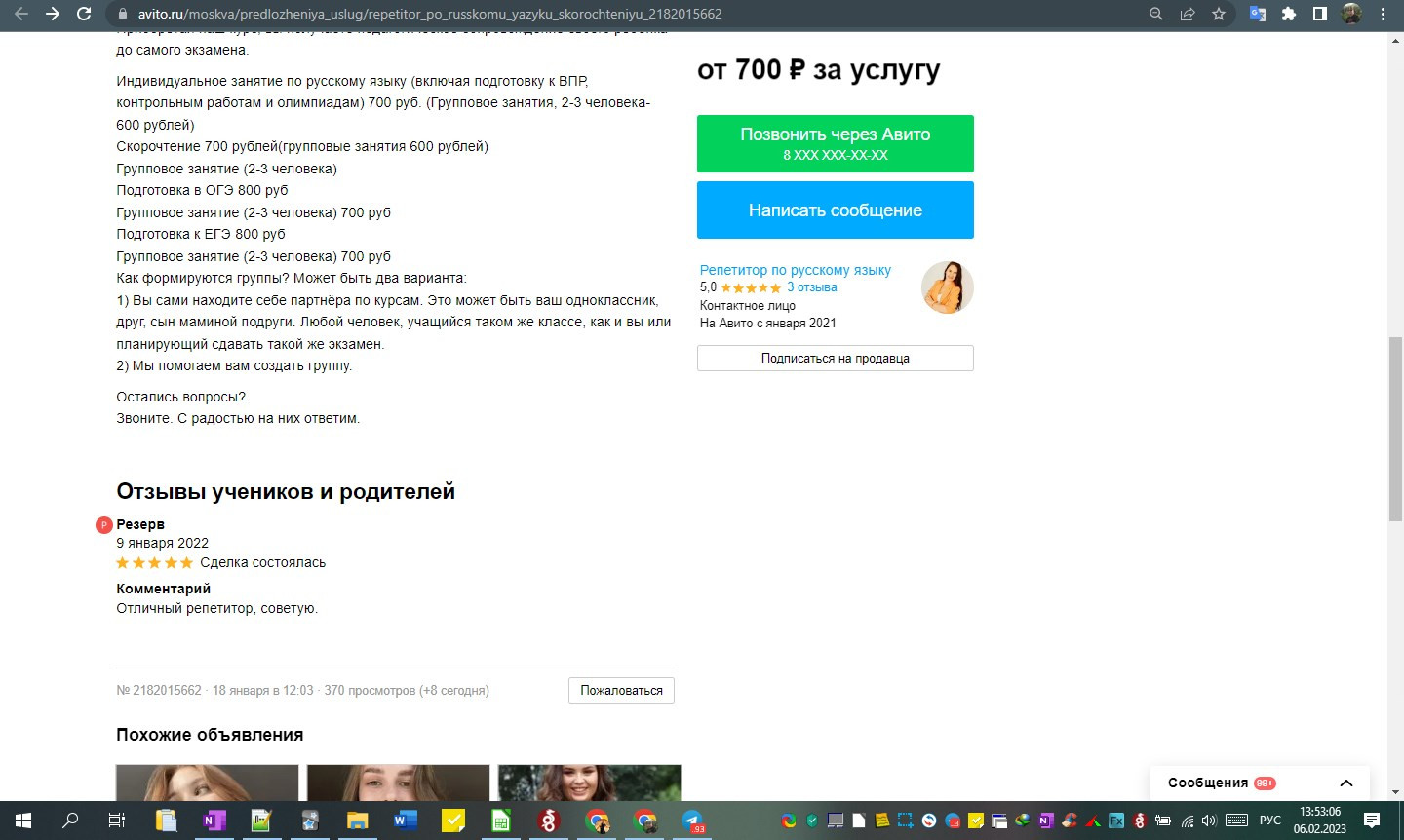Viewport: 1404px width, 840px height.
Task: Open seller profile Репетитор по русскому языку
Action: click(796, 270)
